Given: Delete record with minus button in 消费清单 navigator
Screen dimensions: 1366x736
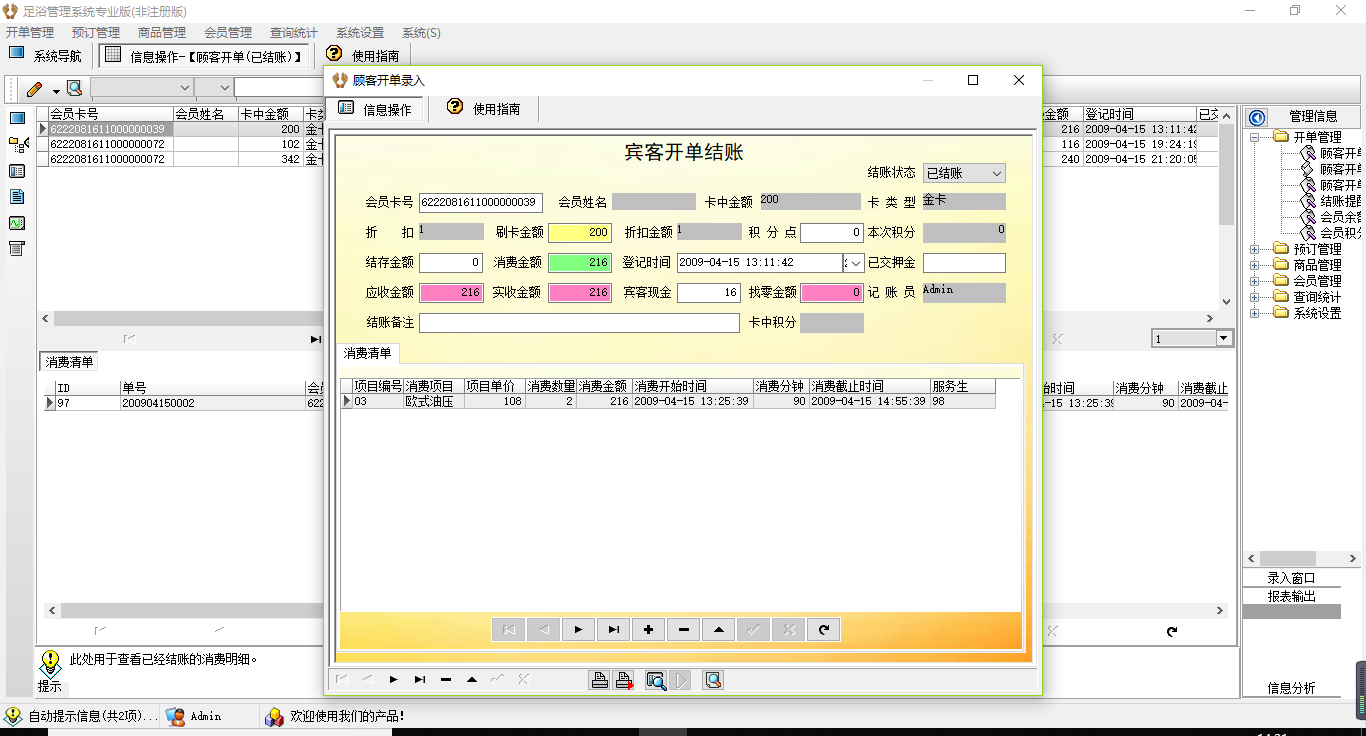Looking at the screenshot, I should pyautogui.click(x=683, y=629).
